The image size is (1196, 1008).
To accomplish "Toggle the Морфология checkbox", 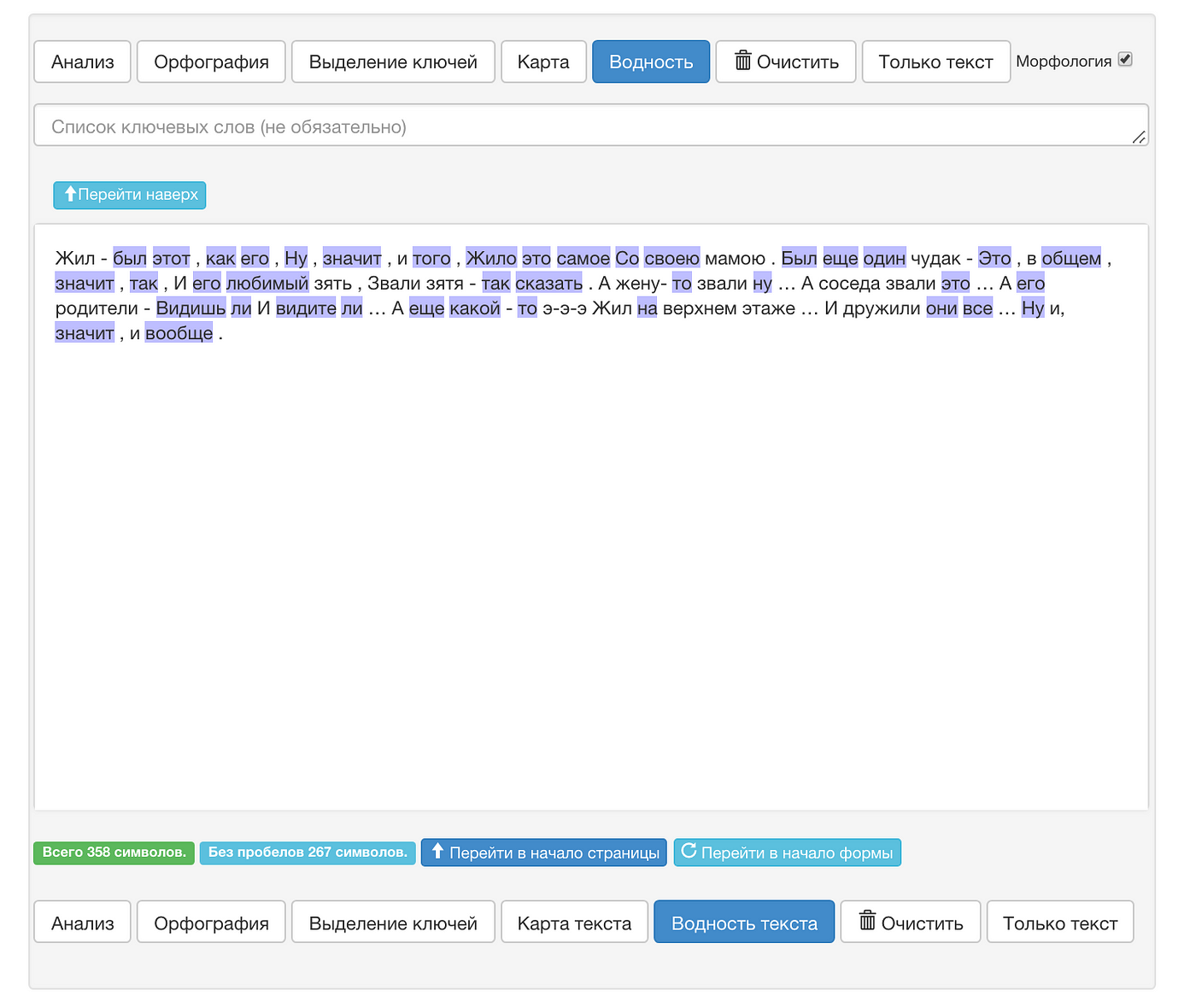I will [x=1125, y=59].
